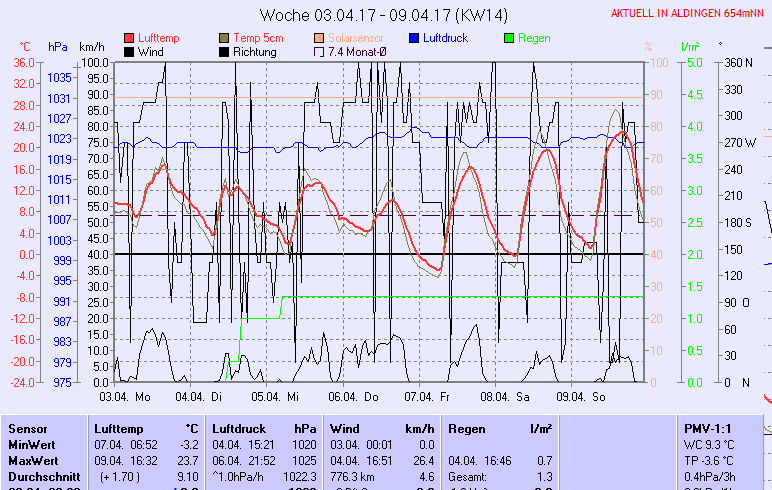Select the 05.04. Mi date marker
772x490 pixels.
click(x=274, y=396)
